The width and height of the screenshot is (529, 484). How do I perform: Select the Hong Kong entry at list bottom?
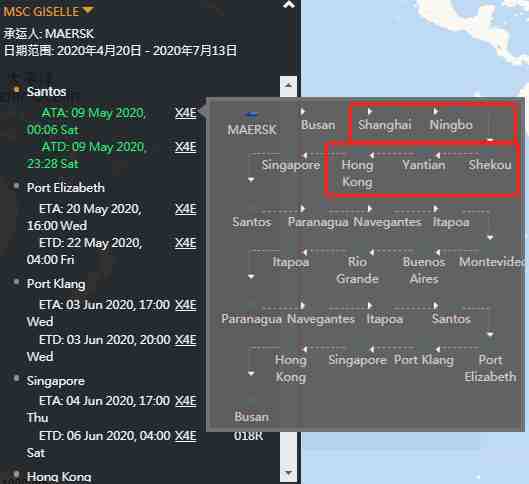pos(59,477)
